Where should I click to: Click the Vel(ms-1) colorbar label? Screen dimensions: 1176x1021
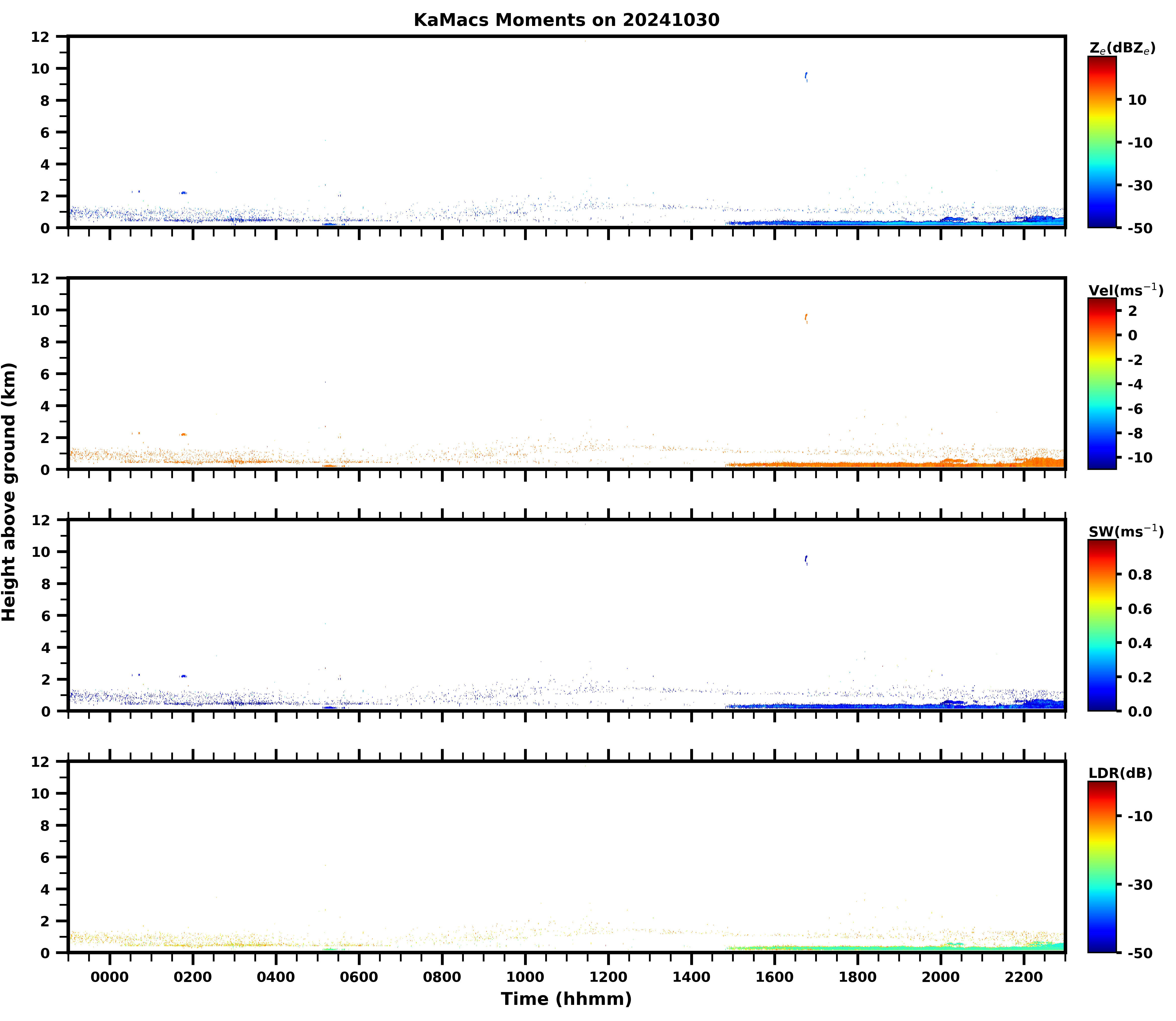(x=1125, y=290)
